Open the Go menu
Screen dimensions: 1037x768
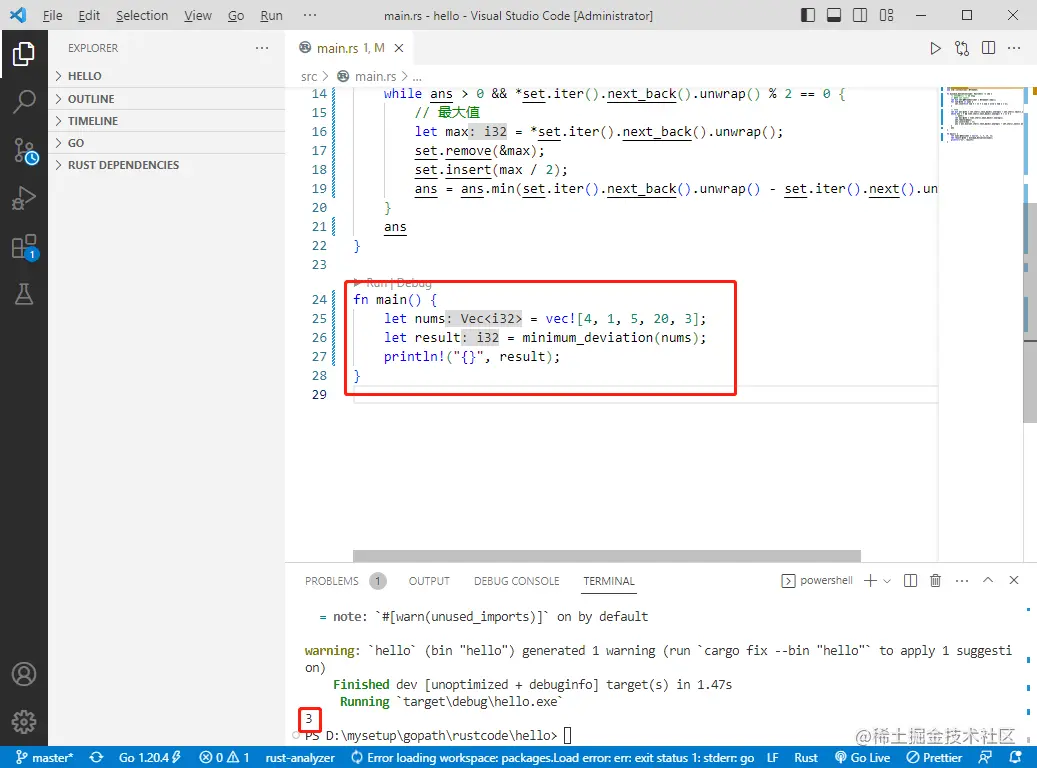pos(236,15)
